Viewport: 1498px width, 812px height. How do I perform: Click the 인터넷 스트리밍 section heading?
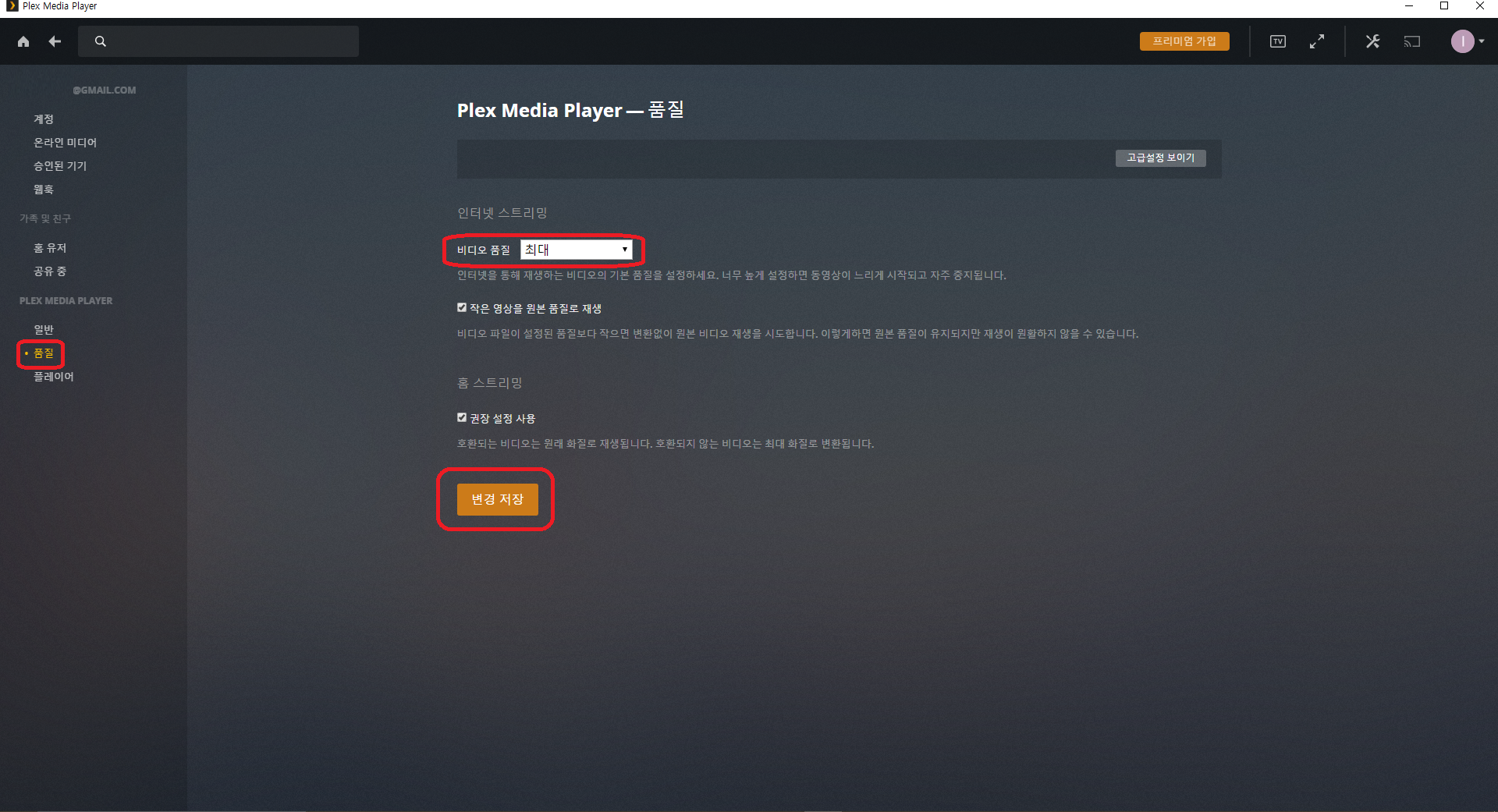502,213
